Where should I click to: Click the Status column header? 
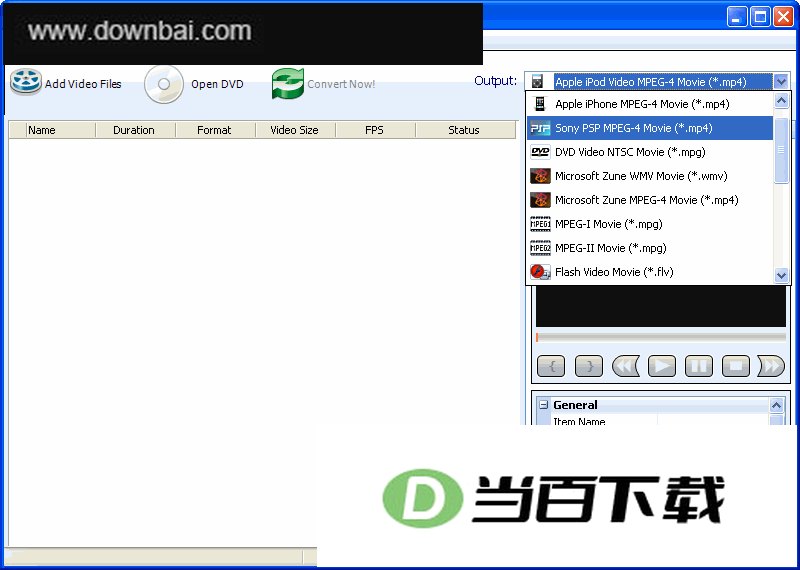[x=464, y=130]
